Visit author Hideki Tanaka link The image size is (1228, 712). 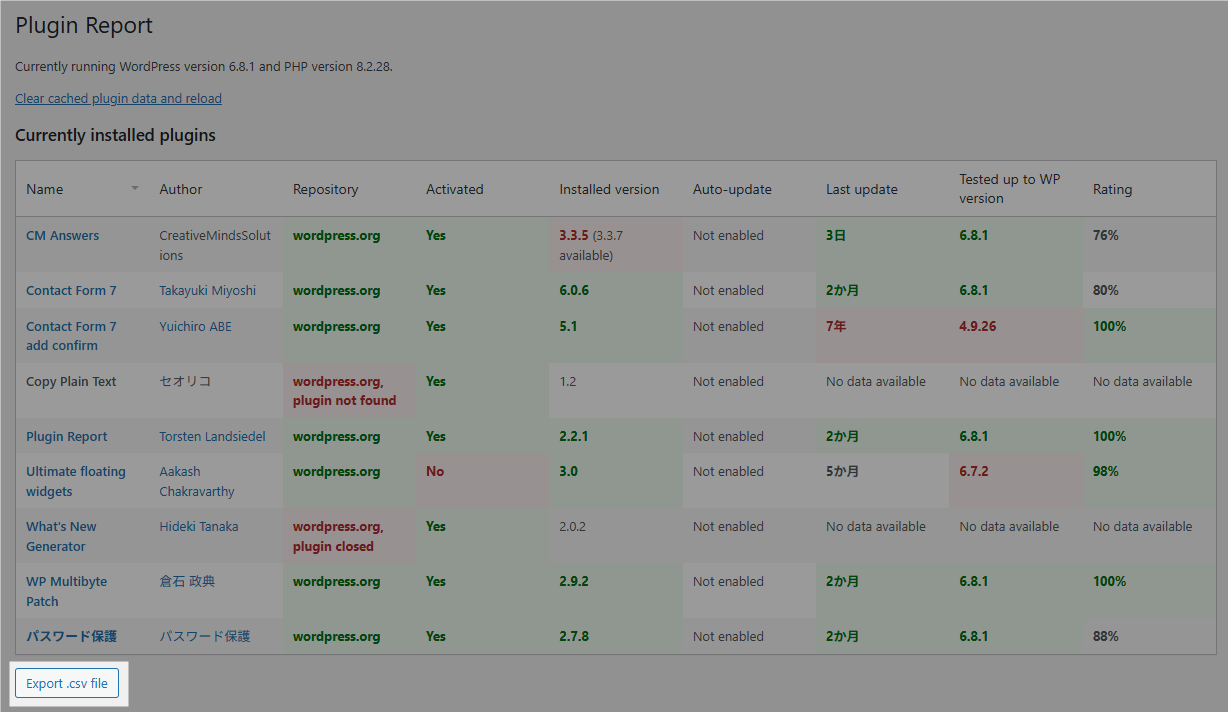pyautogui.click(x=199, y=527)
